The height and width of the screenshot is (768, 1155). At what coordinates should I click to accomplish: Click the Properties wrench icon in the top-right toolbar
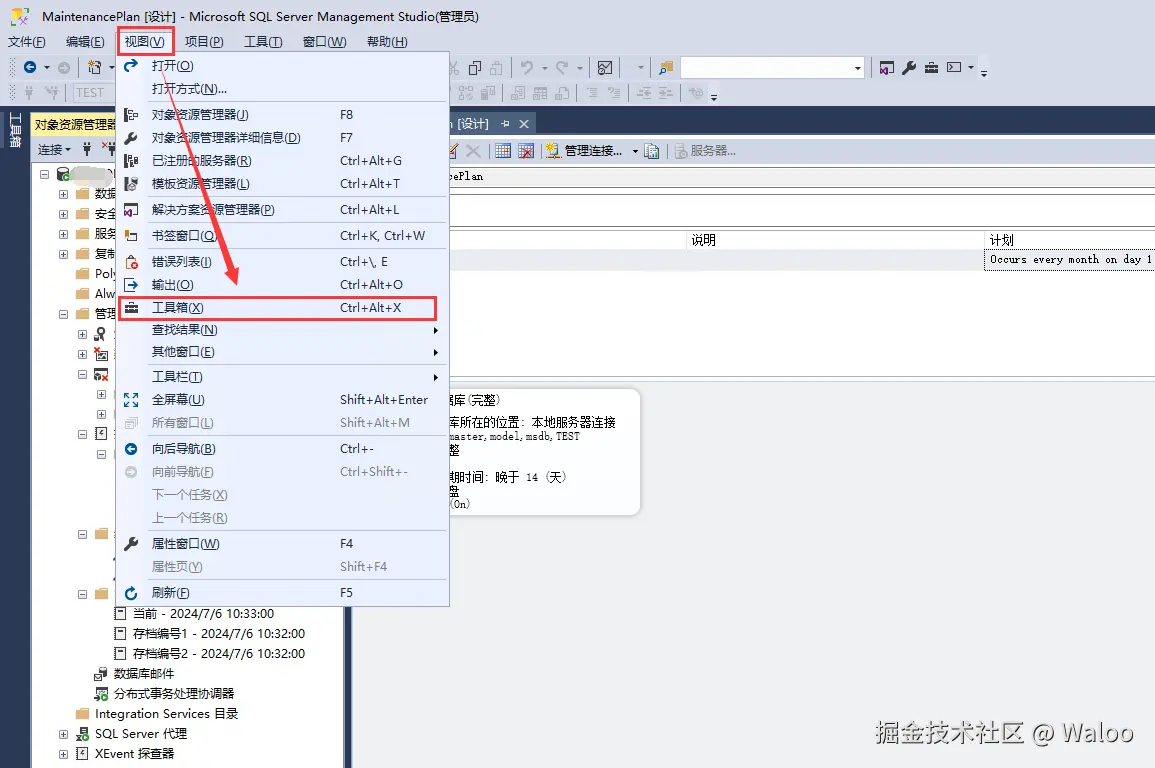pyautogui.click(x=909, y=68)
